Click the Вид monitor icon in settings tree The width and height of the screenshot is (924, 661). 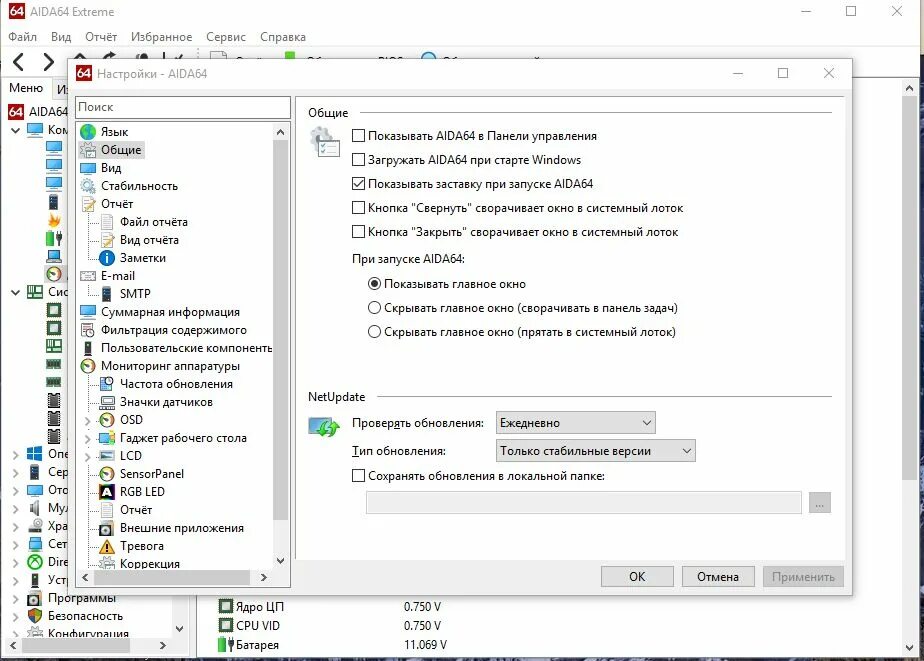88,168
